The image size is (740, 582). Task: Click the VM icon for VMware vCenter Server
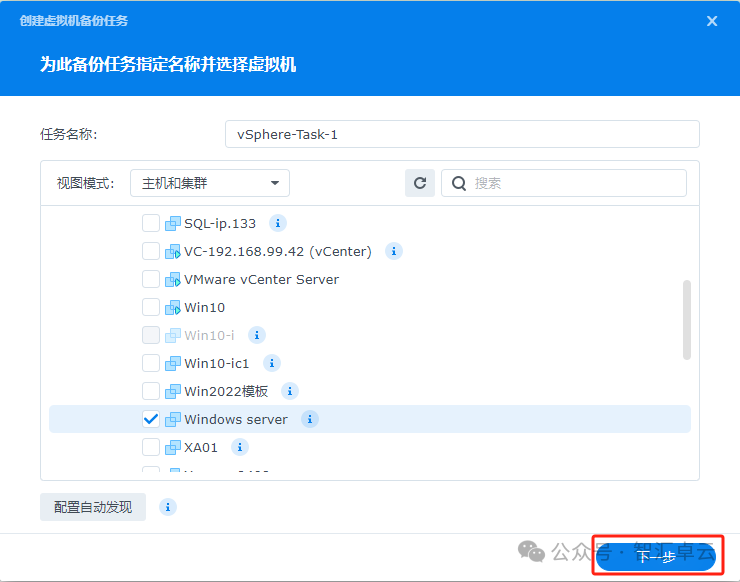point(173,279)
